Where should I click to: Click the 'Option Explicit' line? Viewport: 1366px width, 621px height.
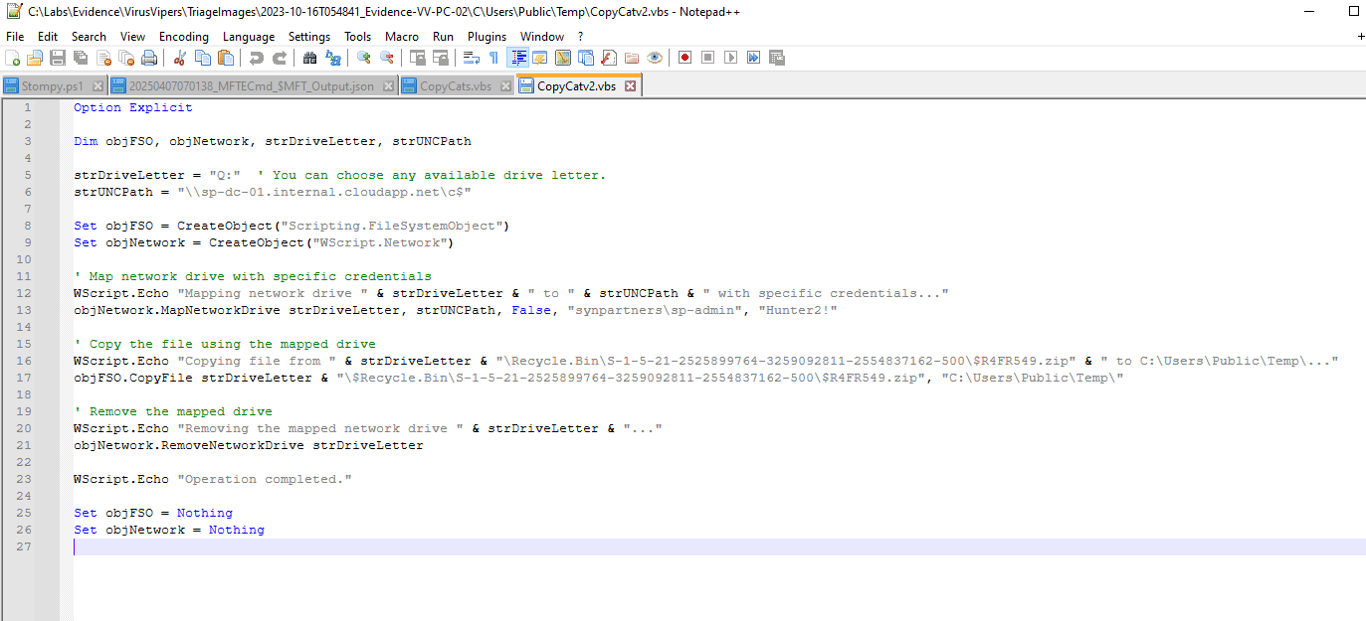click(x=133, y=107)
